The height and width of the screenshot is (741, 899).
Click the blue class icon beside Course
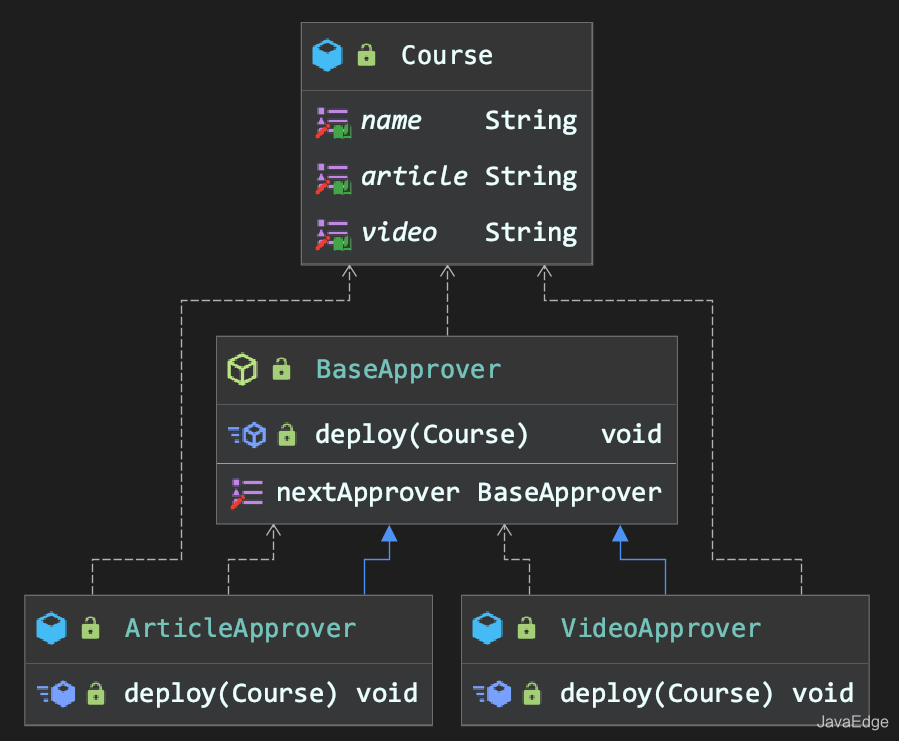click(327, 55)
